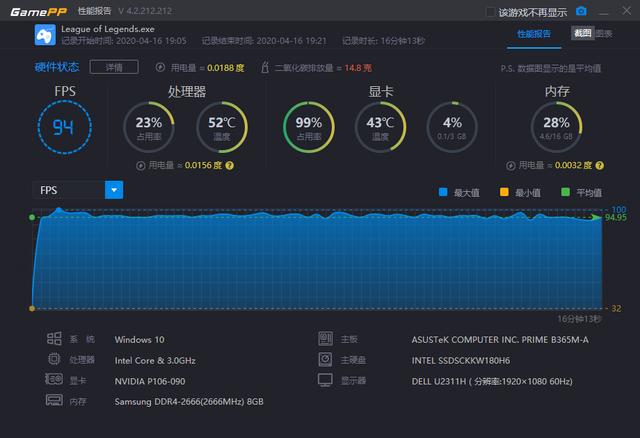Click the system (系统) icon
The image size is (640, 438).
coord(54,338)
